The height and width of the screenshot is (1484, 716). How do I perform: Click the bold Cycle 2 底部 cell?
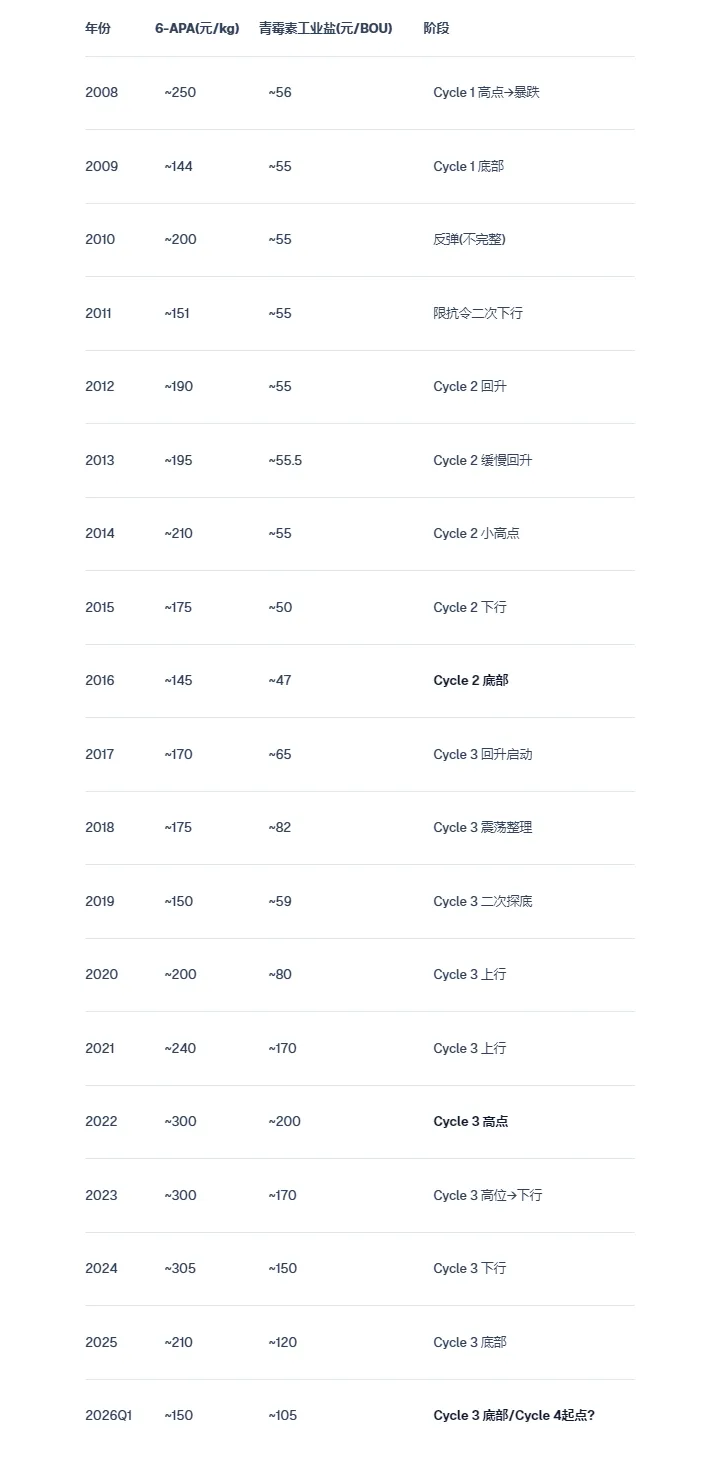tap(470, 681)
